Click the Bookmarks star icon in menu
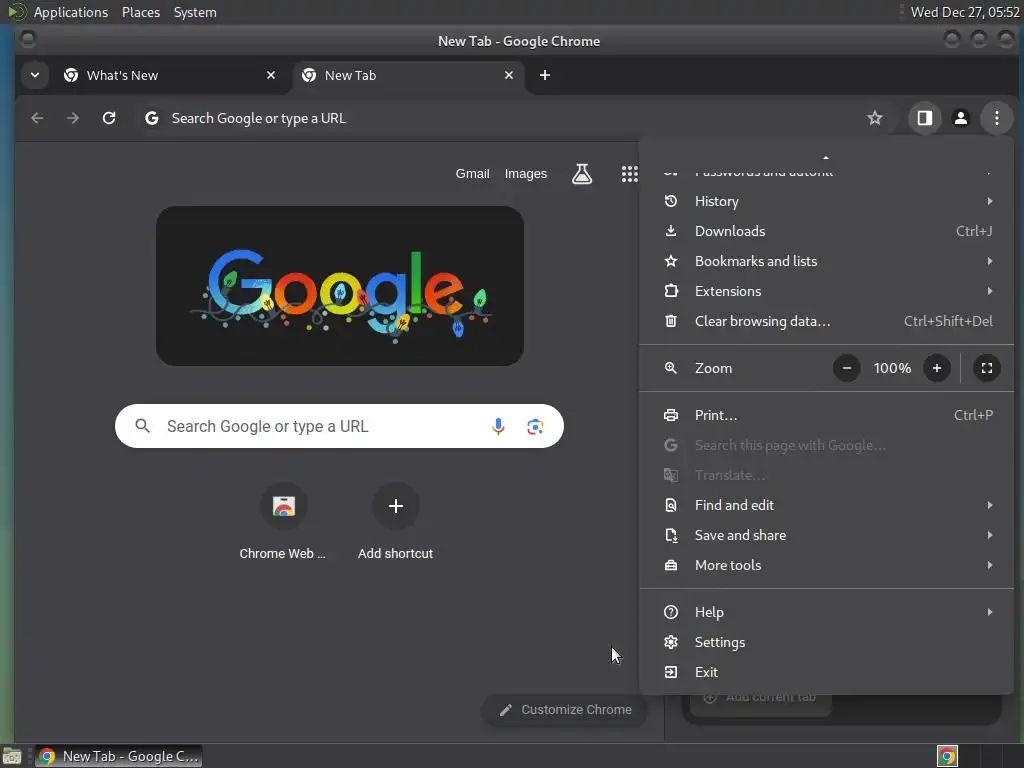 click(671, 261)
